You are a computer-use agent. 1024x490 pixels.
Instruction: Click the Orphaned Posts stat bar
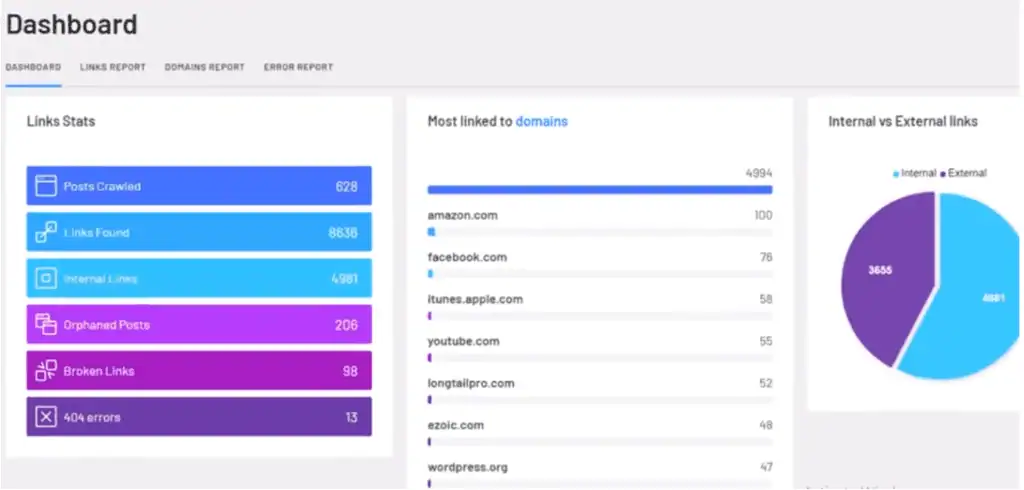(x=199, y=324)
